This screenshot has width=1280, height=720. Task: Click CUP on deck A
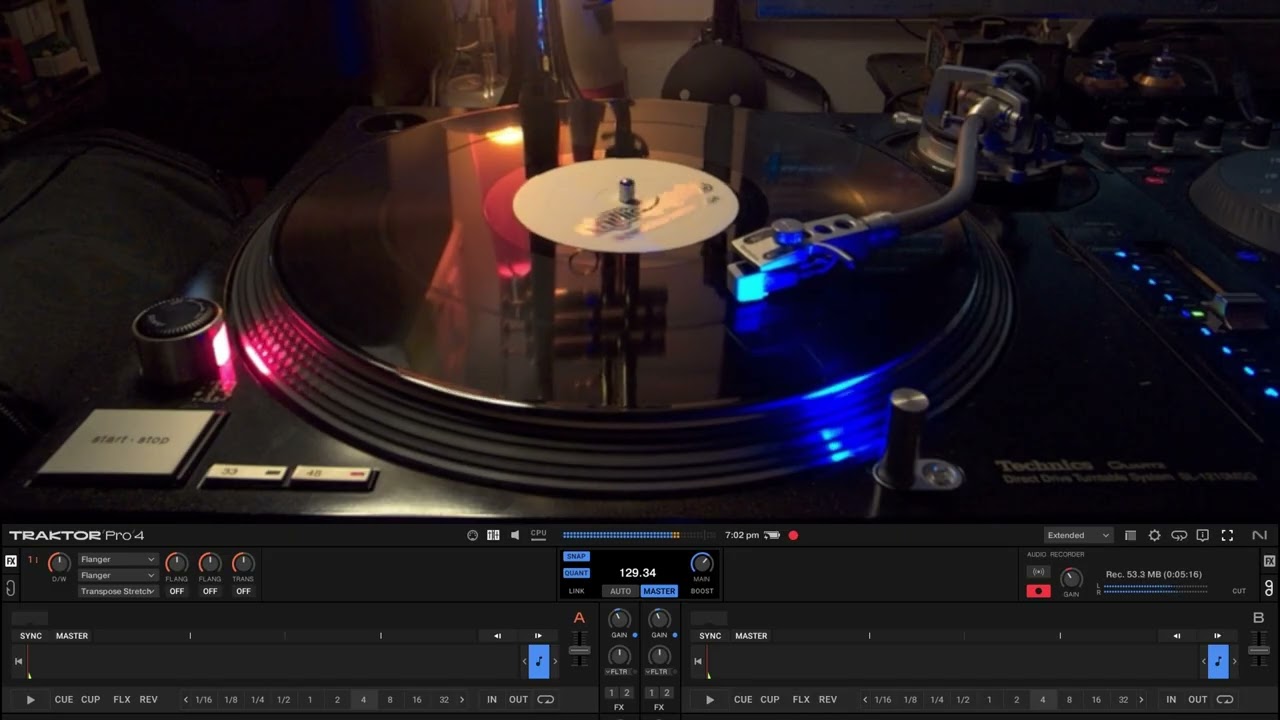tap(91, 700)
